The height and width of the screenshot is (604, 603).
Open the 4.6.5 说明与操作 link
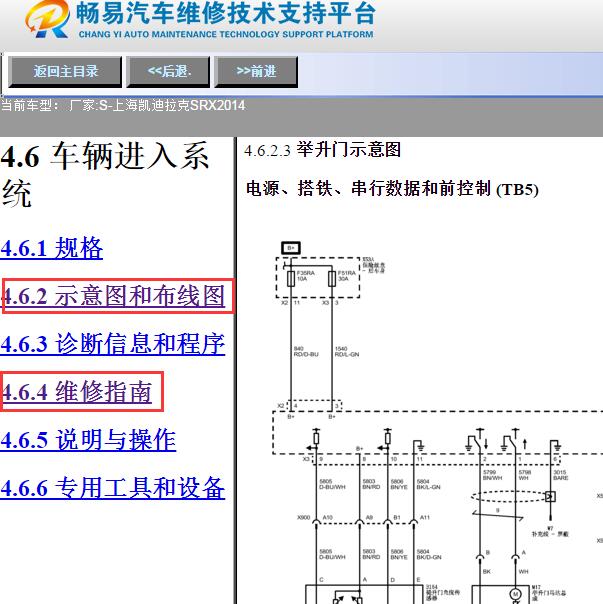88,440
